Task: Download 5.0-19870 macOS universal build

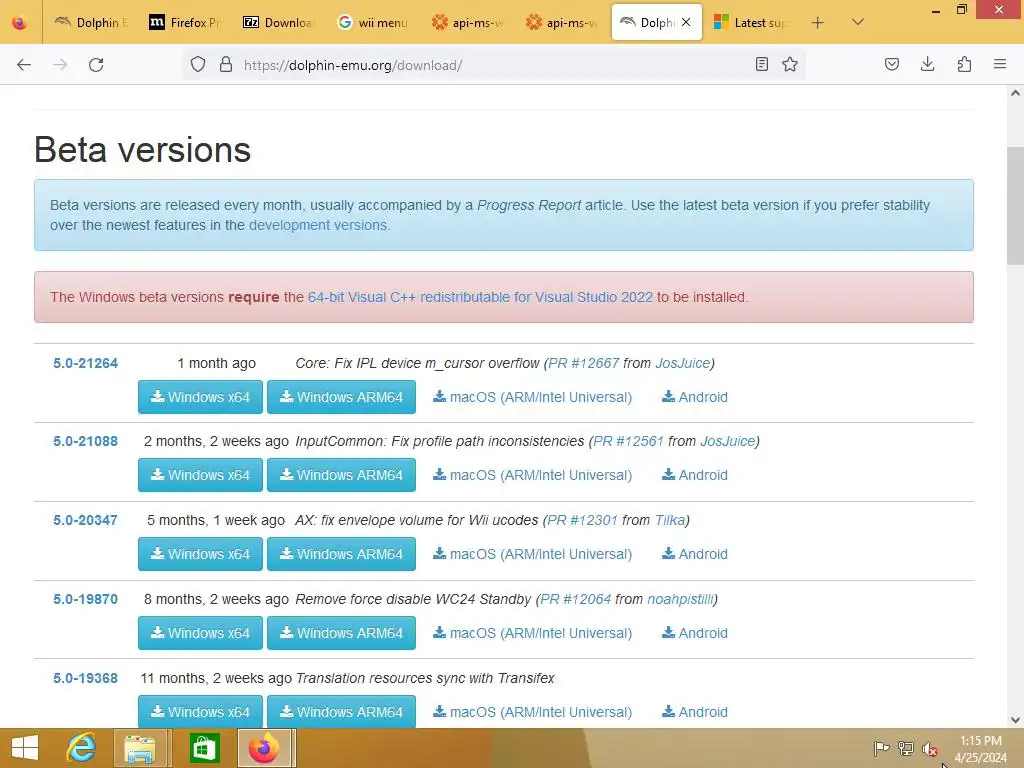Action: coord(532,633)
